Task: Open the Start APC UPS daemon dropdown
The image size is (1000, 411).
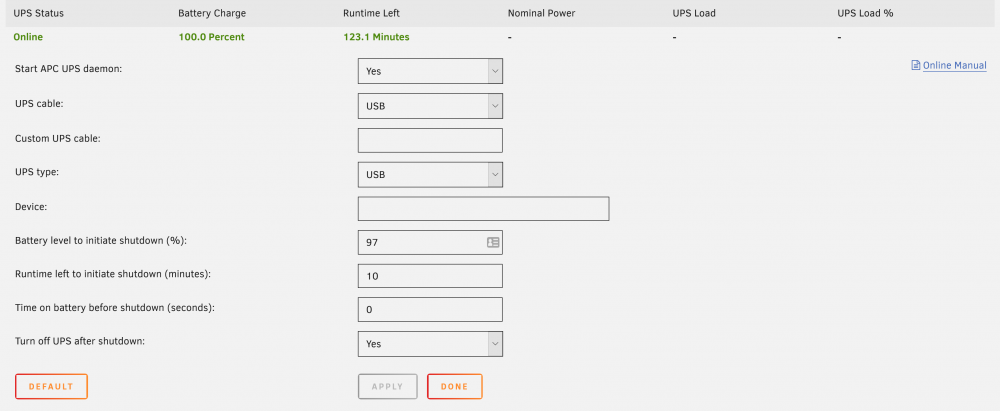Action: tap(430, 71)
